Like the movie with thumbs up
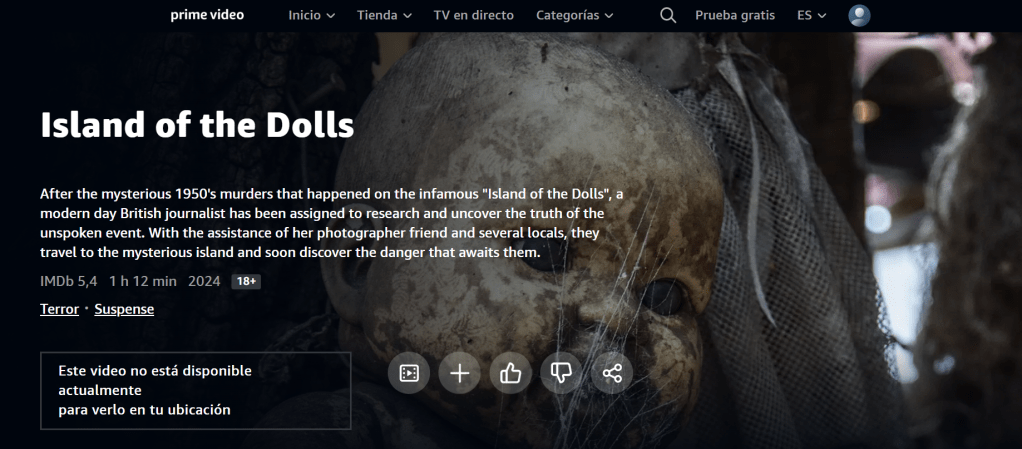This screenshot has height=449, width=1022. (511, 373)
